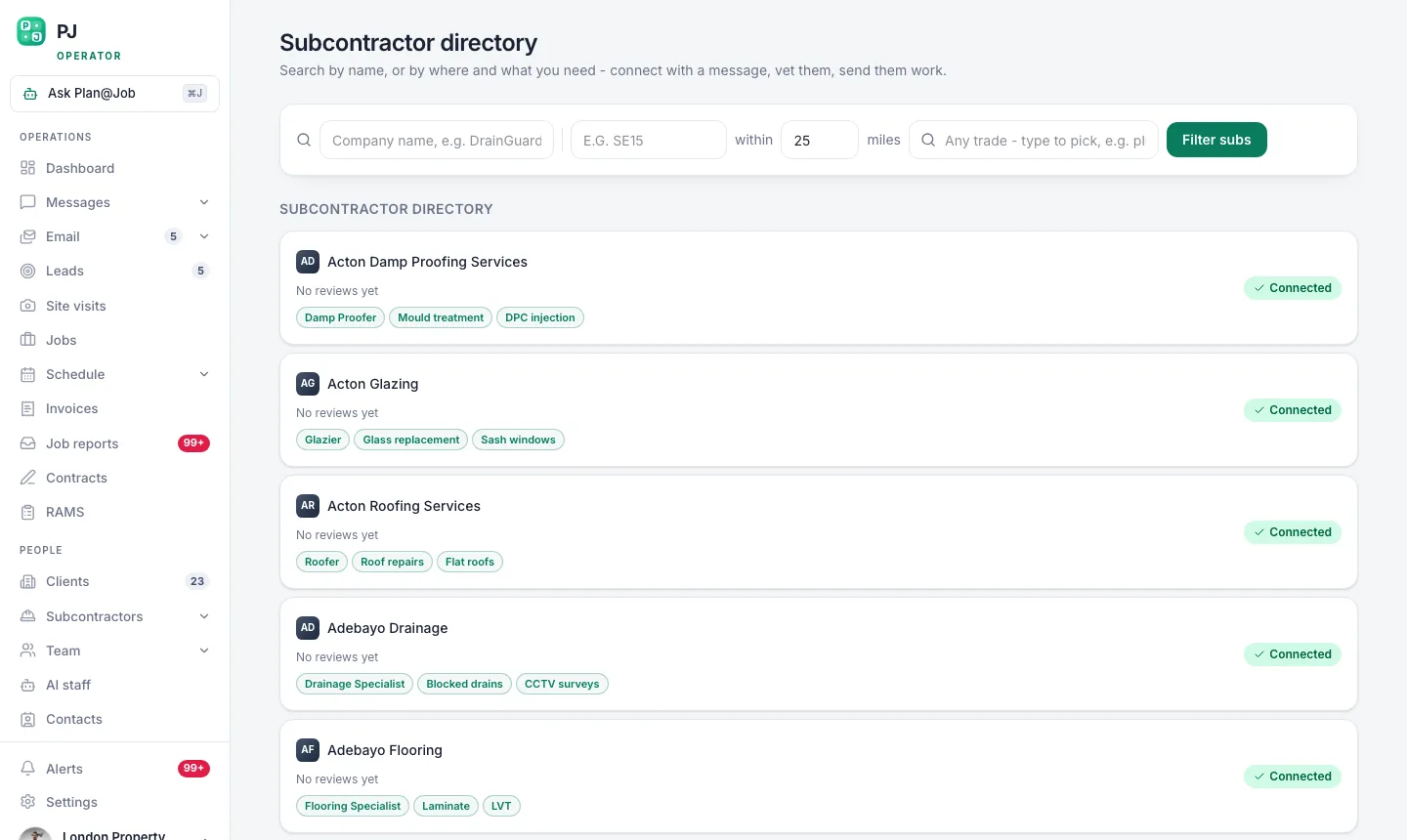The image size is (1407, 840).
Task: Click the DPC injection tag
Action: (540, 317)
